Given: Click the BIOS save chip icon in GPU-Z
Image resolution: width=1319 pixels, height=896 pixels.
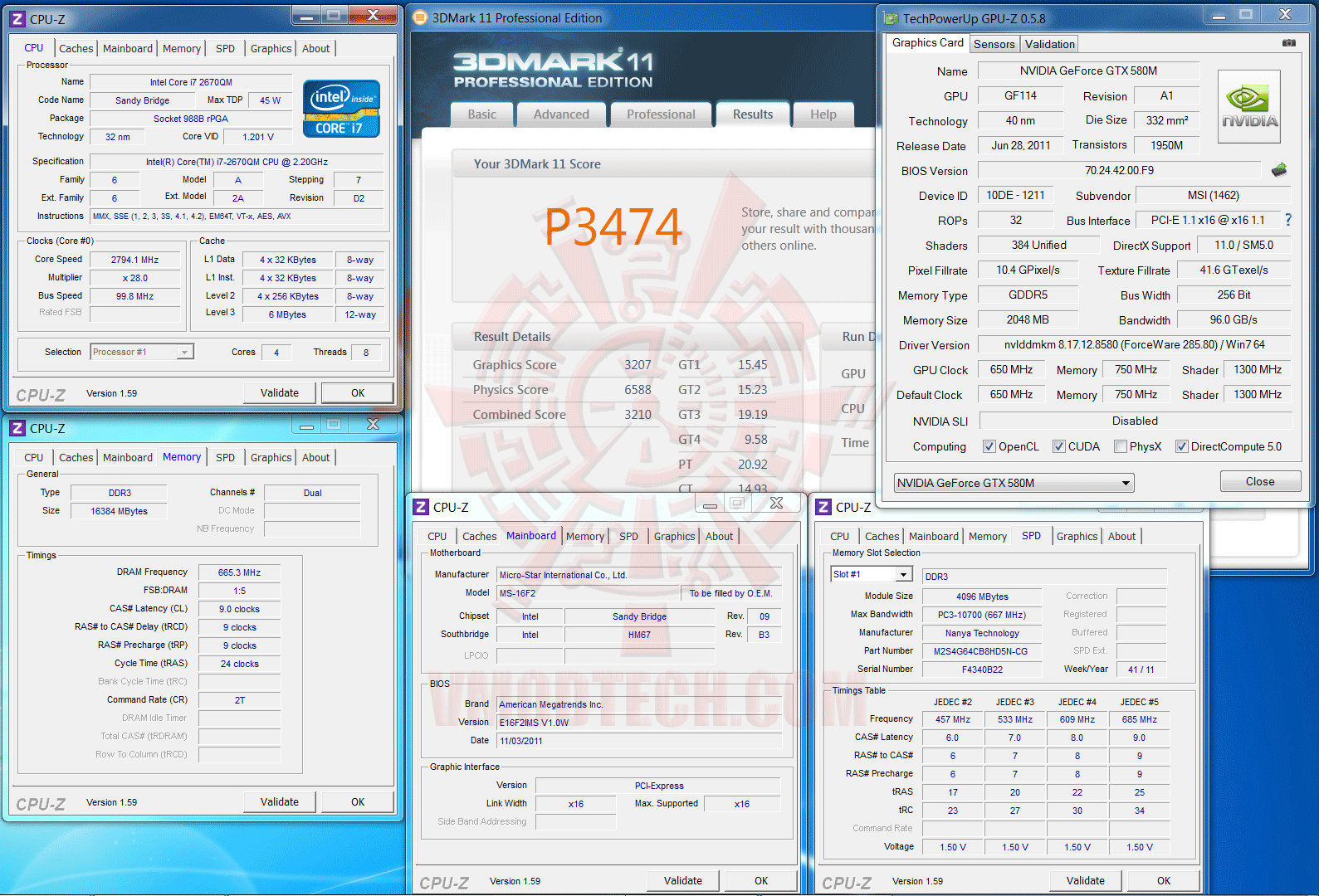Looking at the screenshot, I should 1279,170.
